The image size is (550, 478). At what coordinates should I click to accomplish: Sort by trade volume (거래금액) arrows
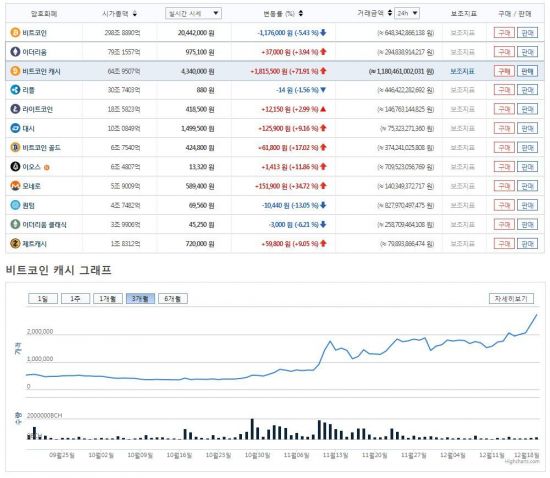(x=389, y=13)
